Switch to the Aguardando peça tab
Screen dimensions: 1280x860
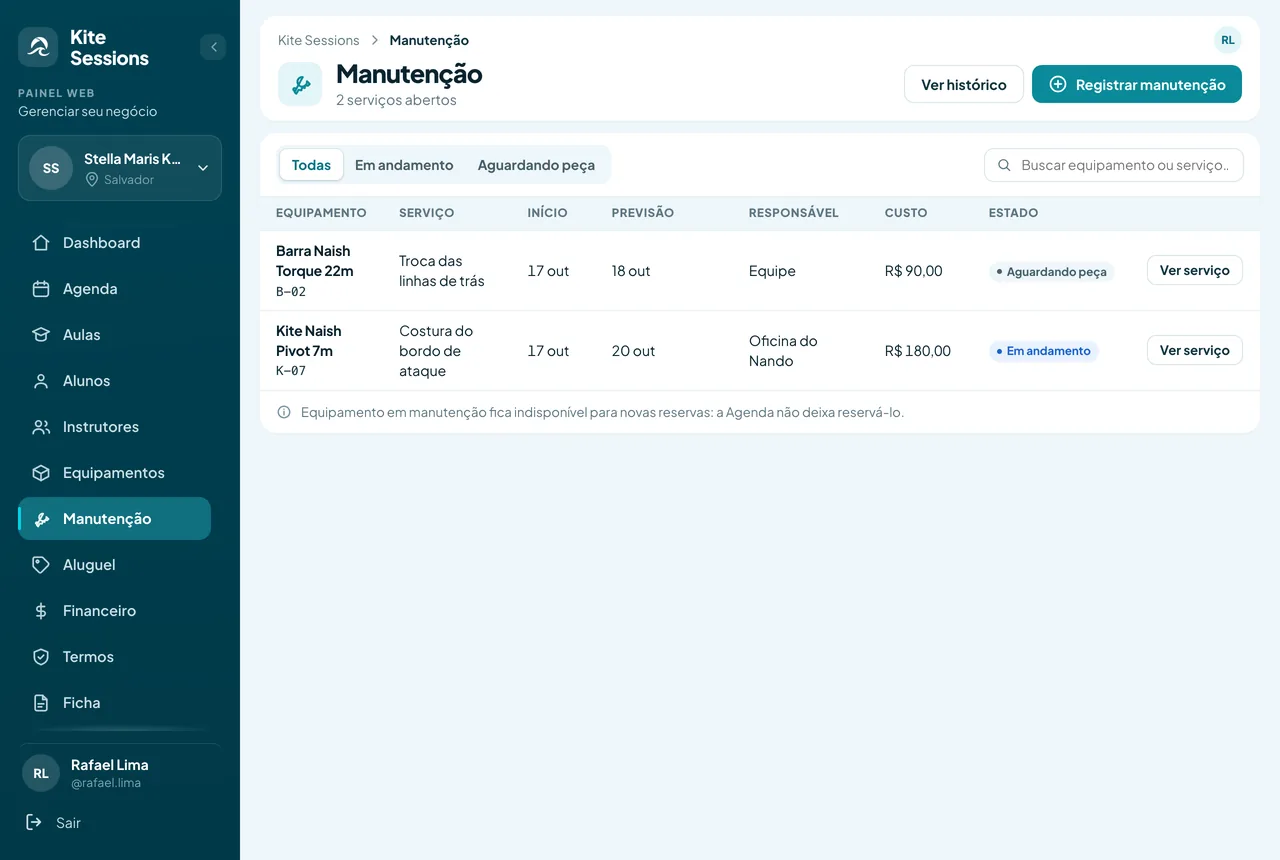click(536, 165)
